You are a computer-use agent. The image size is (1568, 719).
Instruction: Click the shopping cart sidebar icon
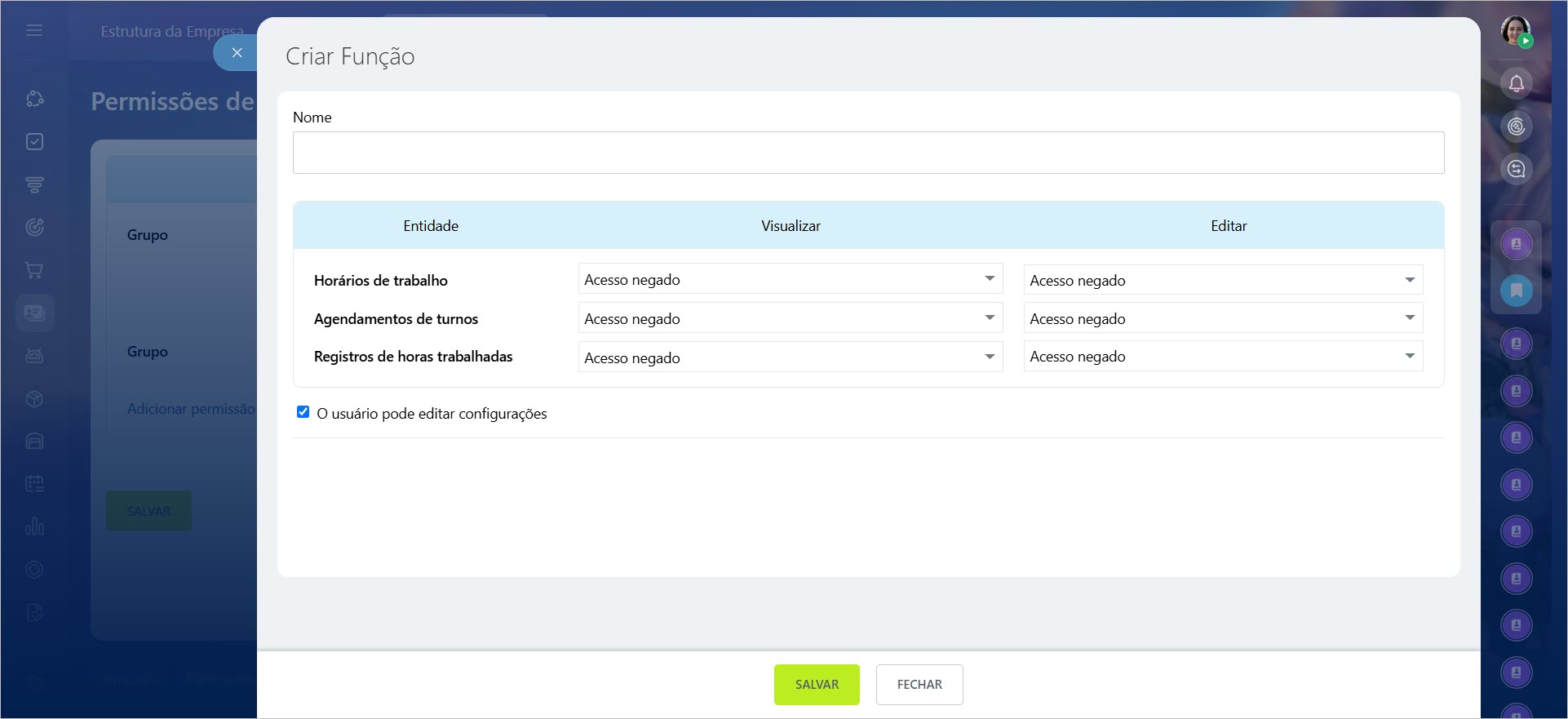coord(34,270)
